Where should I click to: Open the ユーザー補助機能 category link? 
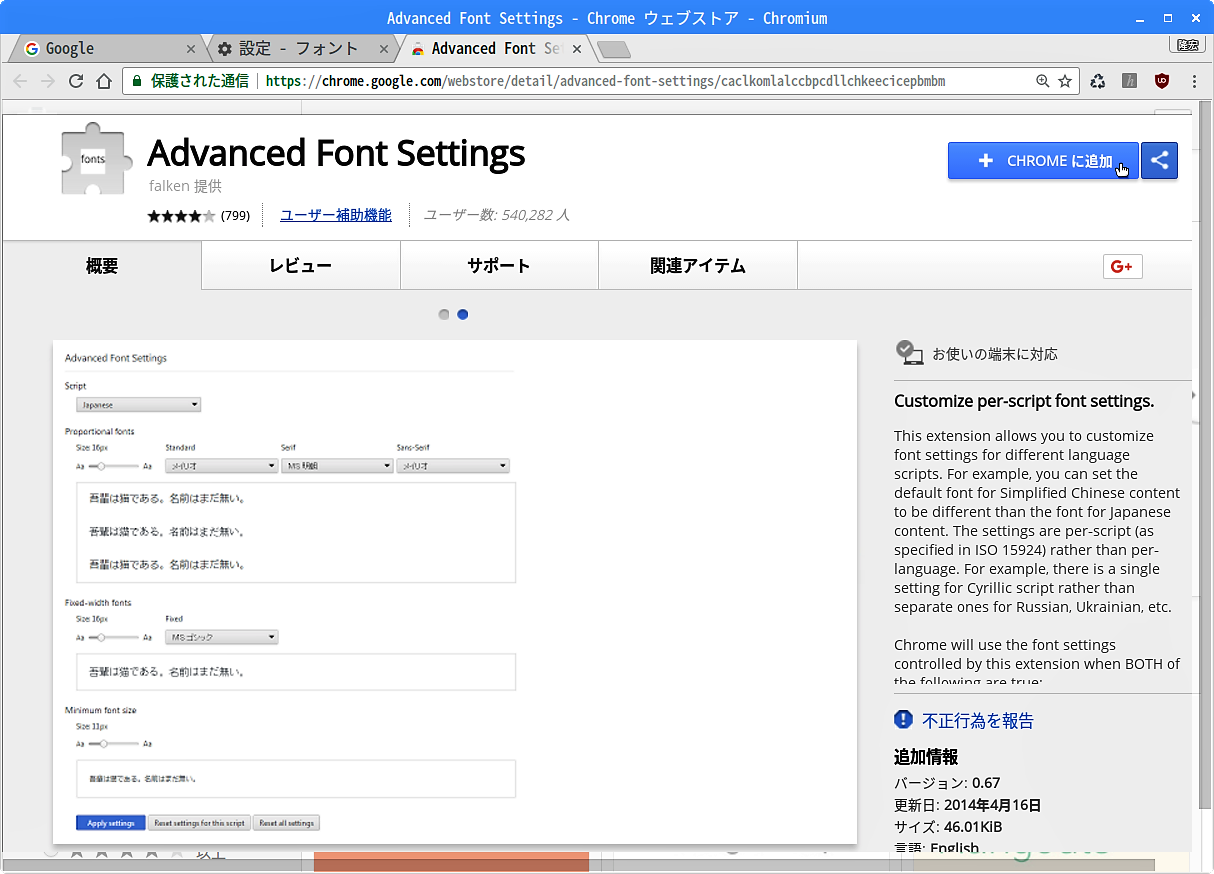tap(336, 215)
